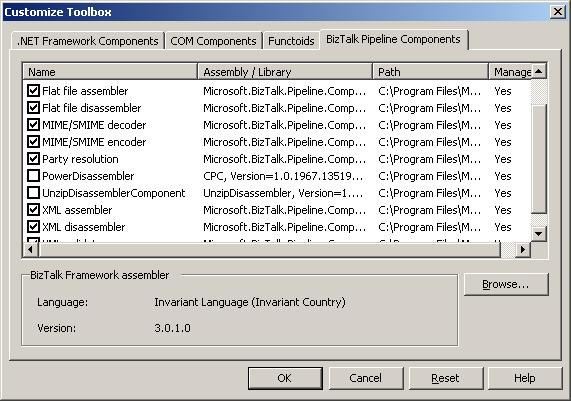Close the Customize Toolbox dialog
This screenshot has height=401, width=571.
(558, 12)
